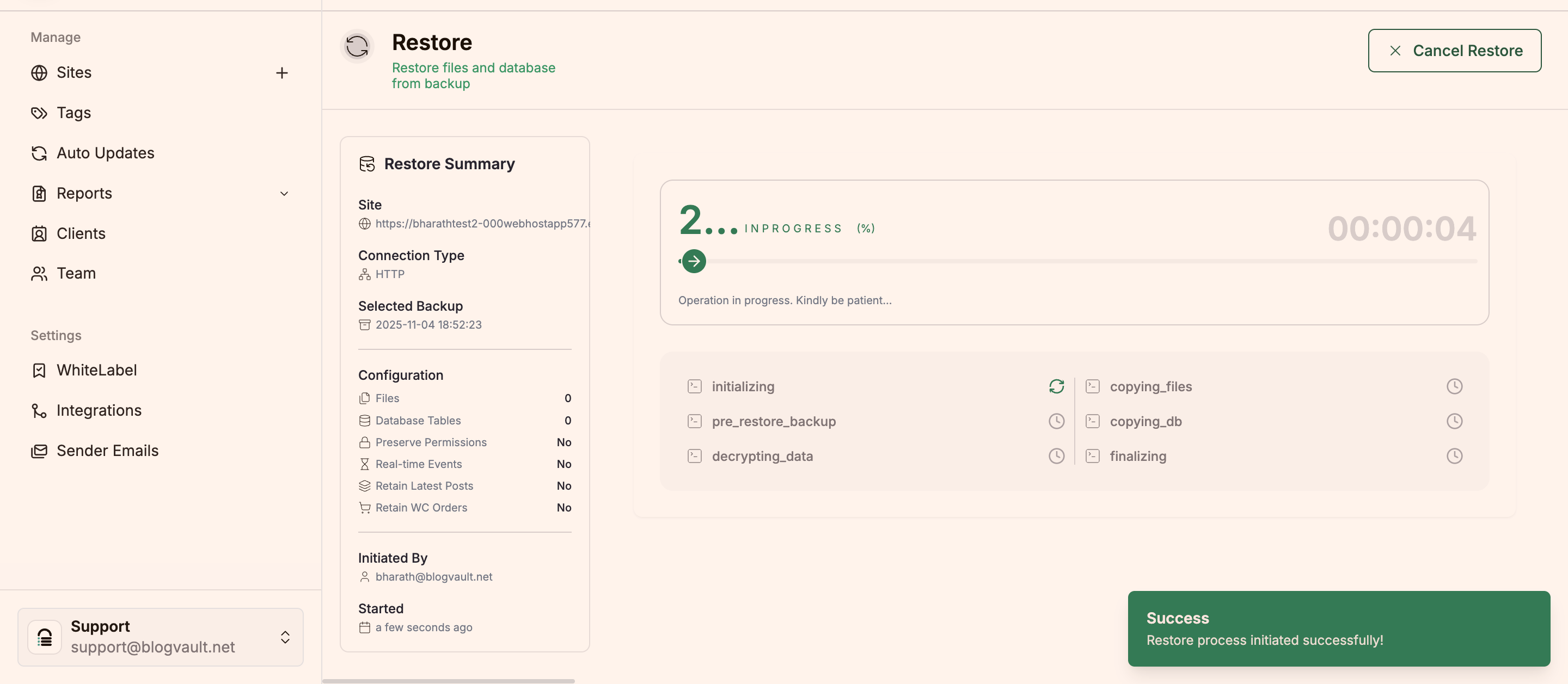The width and height of the screenshot is (1568, 684).
Task: Click the spinning refresh icon beside initializing
Action: [1056, 386]
